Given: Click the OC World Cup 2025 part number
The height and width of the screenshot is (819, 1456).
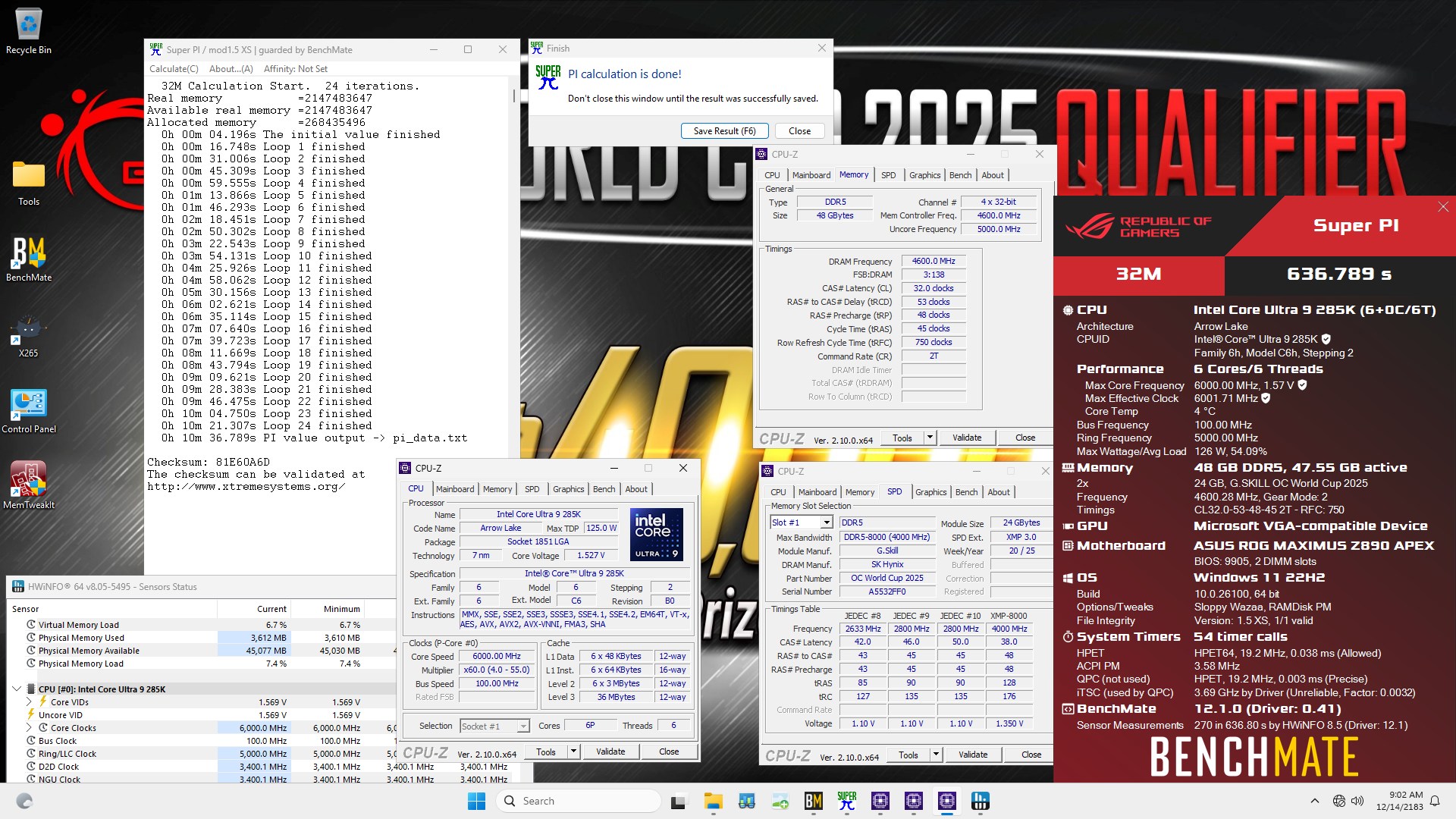Looking at the screenshot, I should (887, 578).
